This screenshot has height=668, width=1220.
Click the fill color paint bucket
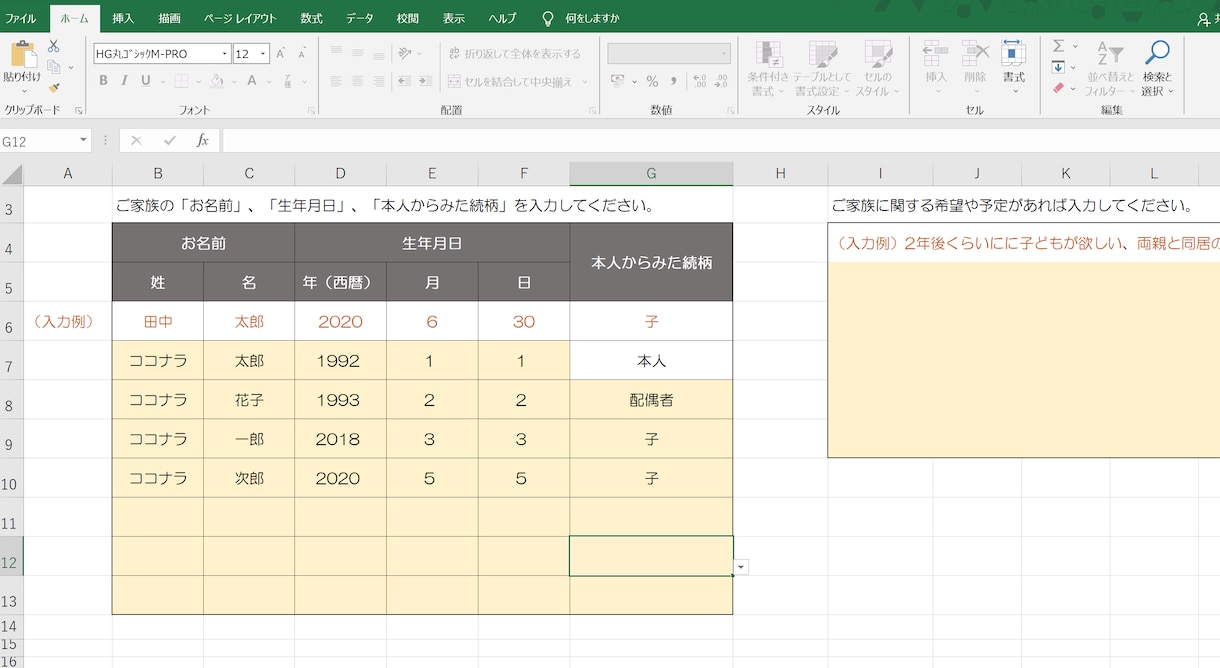click(x=217, y=81)
